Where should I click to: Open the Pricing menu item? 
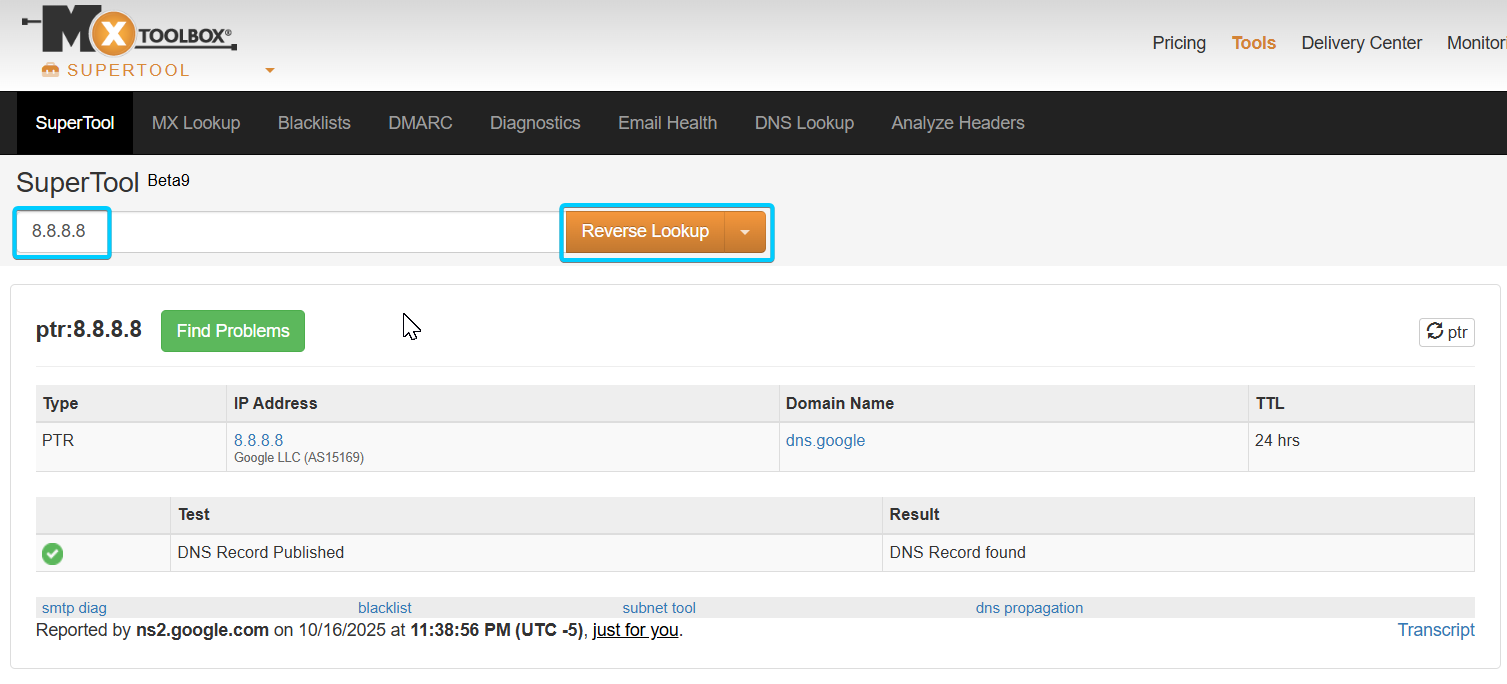point(1179,43)
